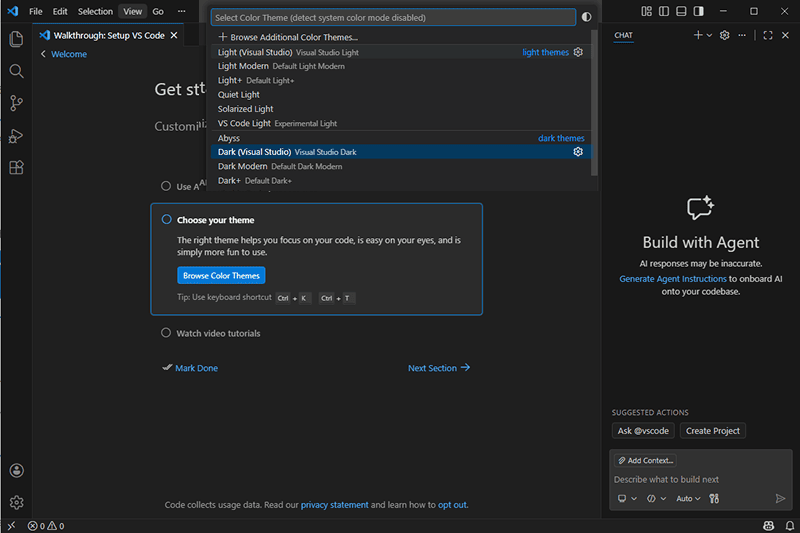Click the Generate Agent Instructions link

point(673,278)
